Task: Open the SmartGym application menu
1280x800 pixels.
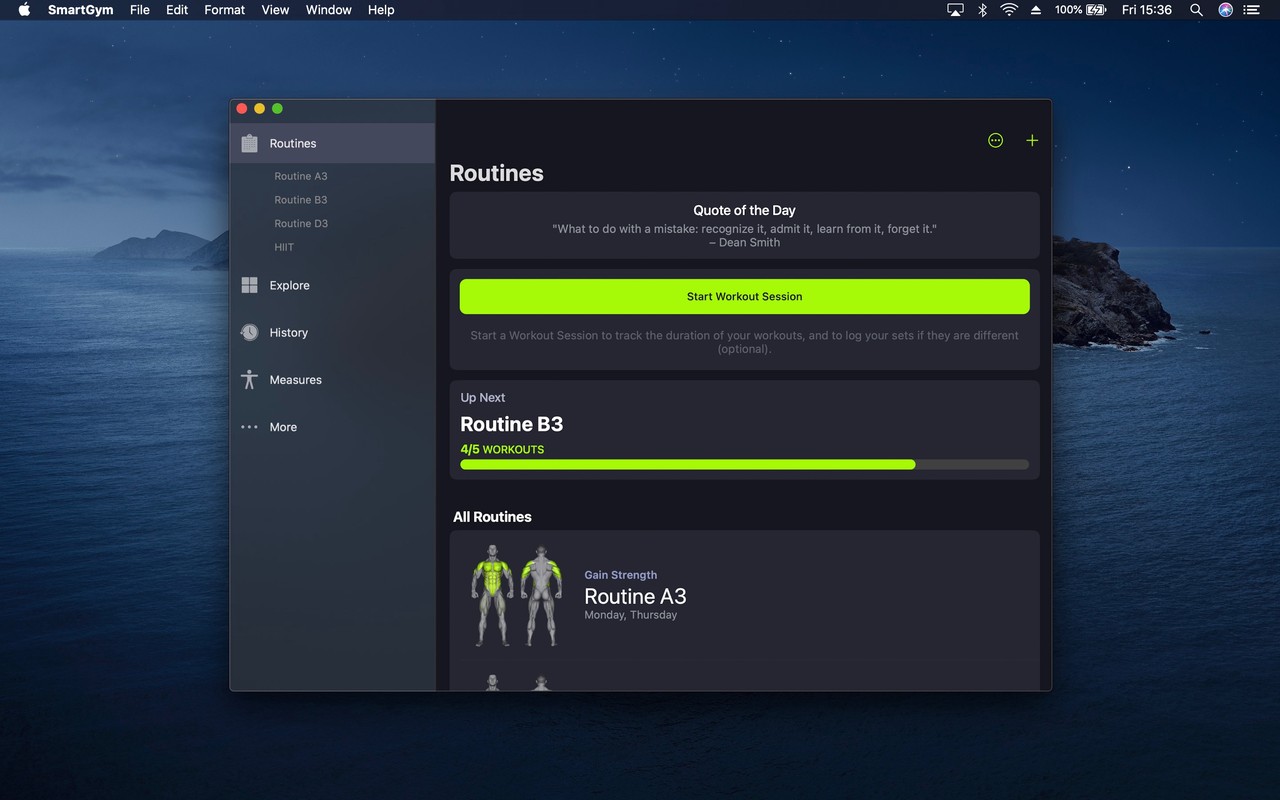Action: (x=80, y=10)
